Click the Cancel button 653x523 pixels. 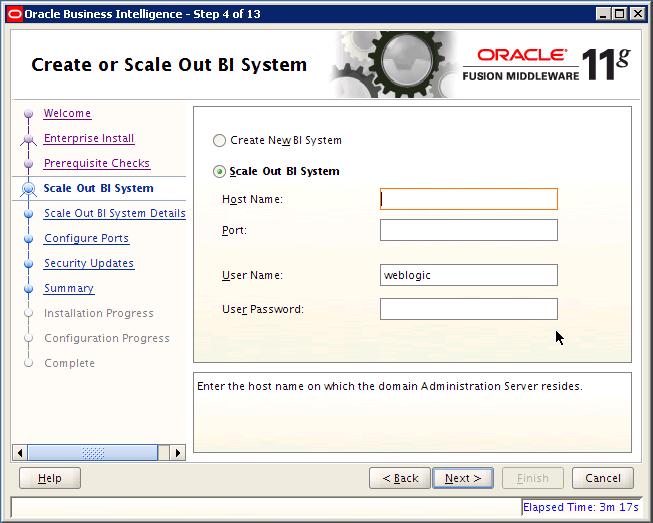pyautogui.click(x=603, y=478)
